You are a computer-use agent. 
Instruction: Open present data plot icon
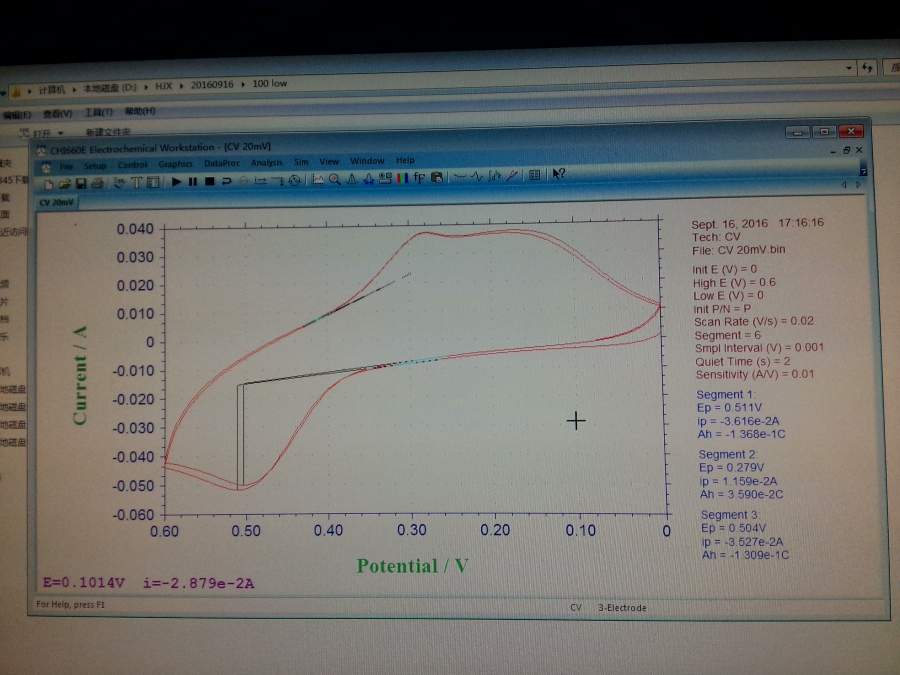pos(317,180)
